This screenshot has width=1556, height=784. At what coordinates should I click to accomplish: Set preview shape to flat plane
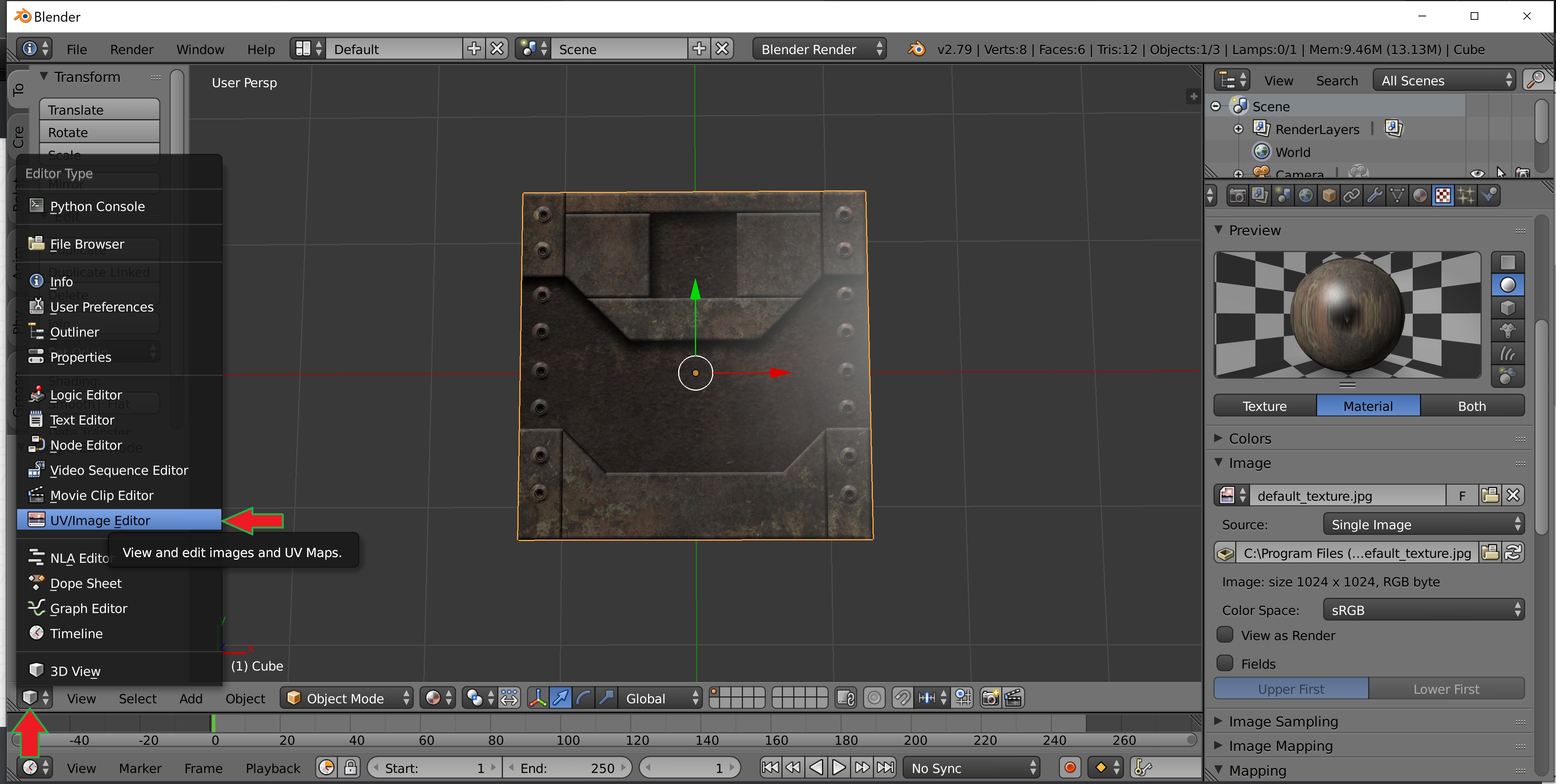pyautogui.click(x=1508, y=263)
